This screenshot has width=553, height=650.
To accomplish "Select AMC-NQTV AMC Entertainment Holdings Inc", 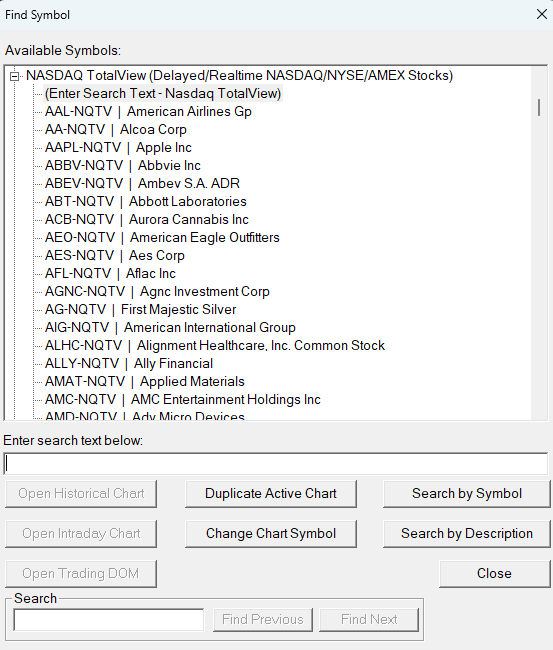I will (183, 400).
